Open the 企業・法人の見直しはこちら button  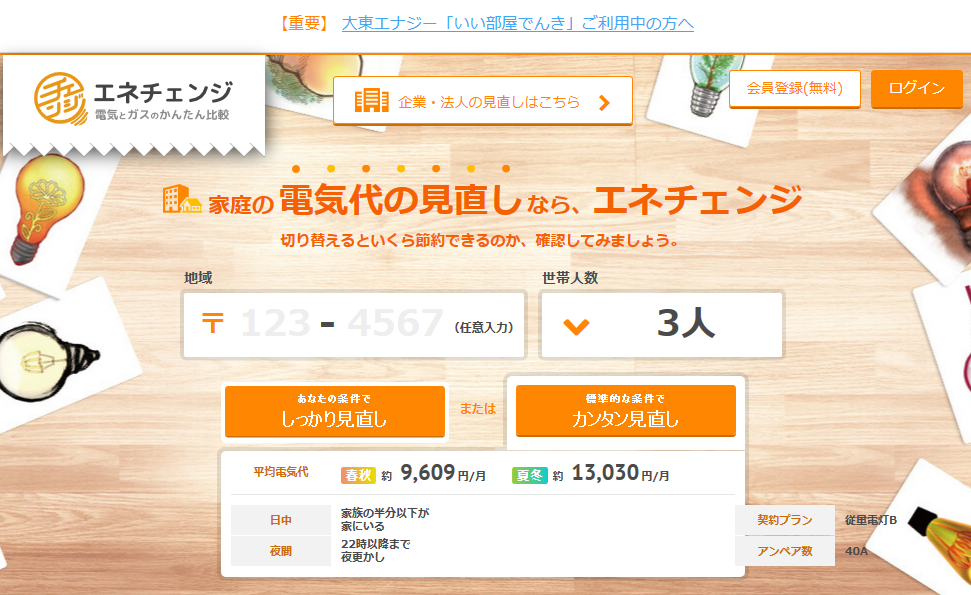482,101
